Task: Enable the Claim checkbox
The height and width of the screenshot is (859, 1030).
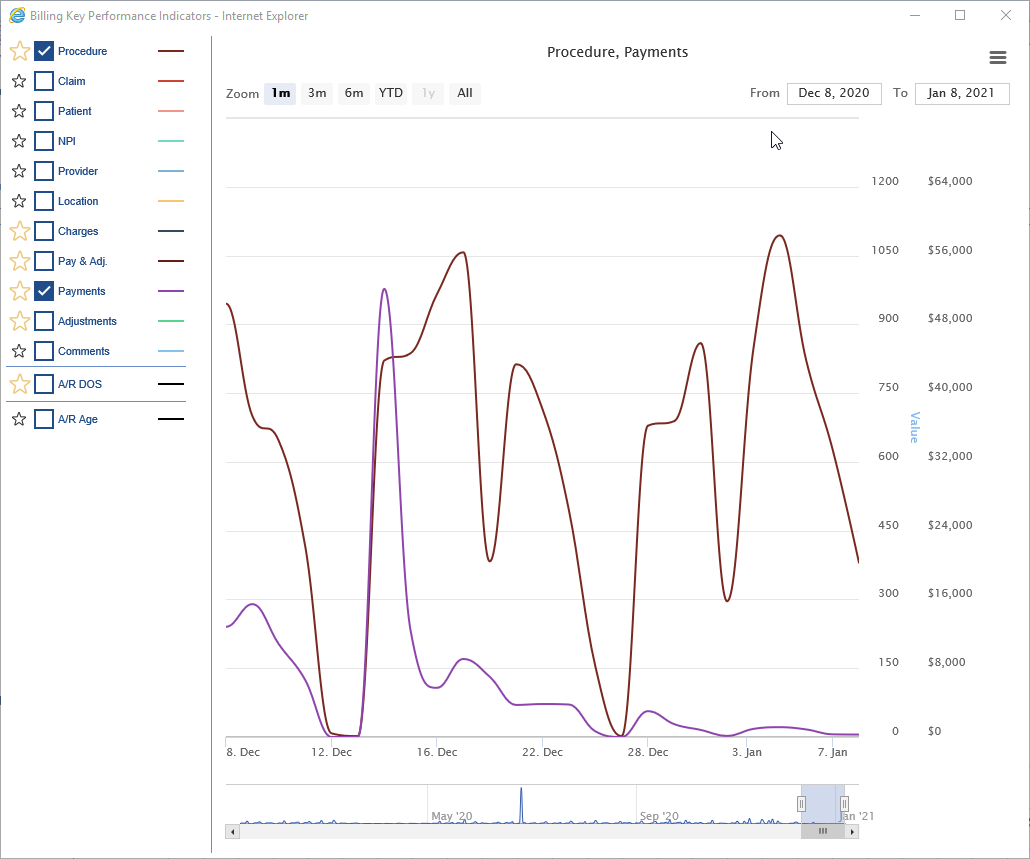Action: point(44,81)
